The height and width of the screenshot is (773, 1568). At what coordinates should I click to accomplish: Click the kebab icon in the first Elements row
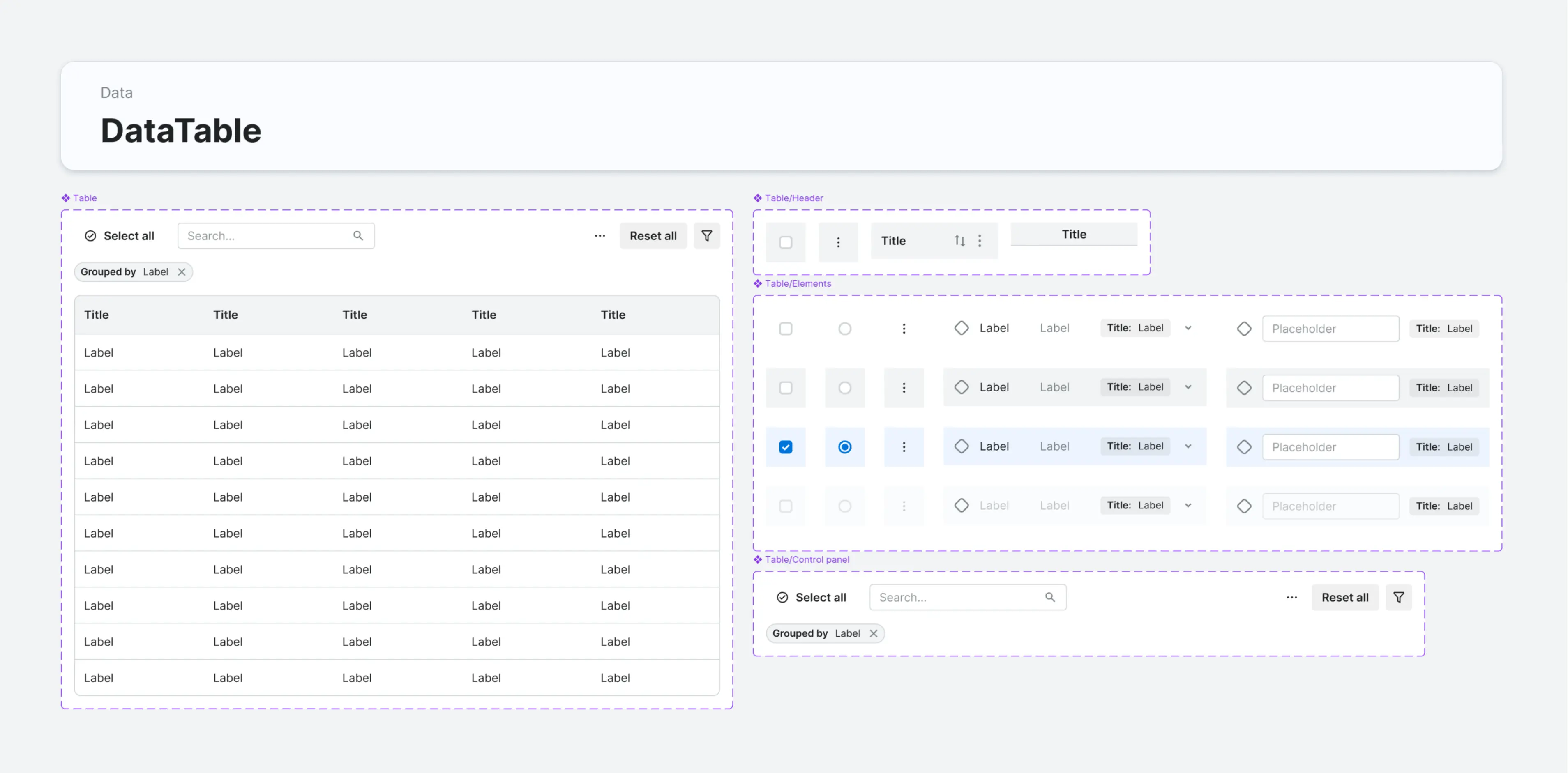point(904,329)
